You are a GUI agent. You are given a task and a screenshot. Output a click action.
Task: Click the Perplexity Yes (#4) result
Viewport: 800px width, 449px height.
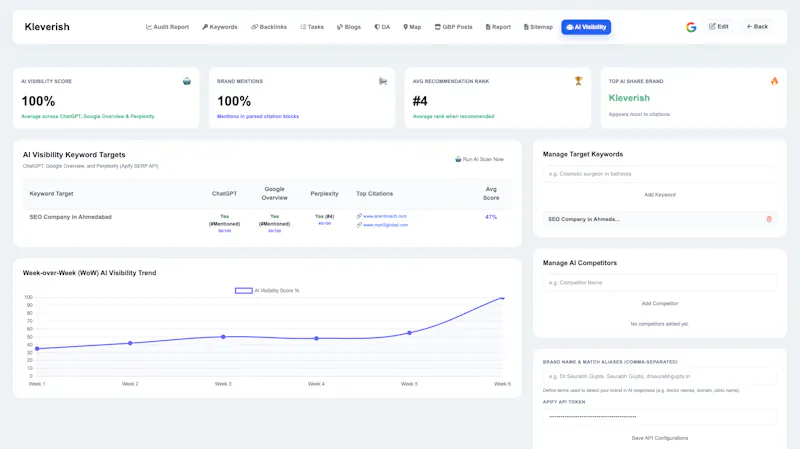[x=324, y=216]
